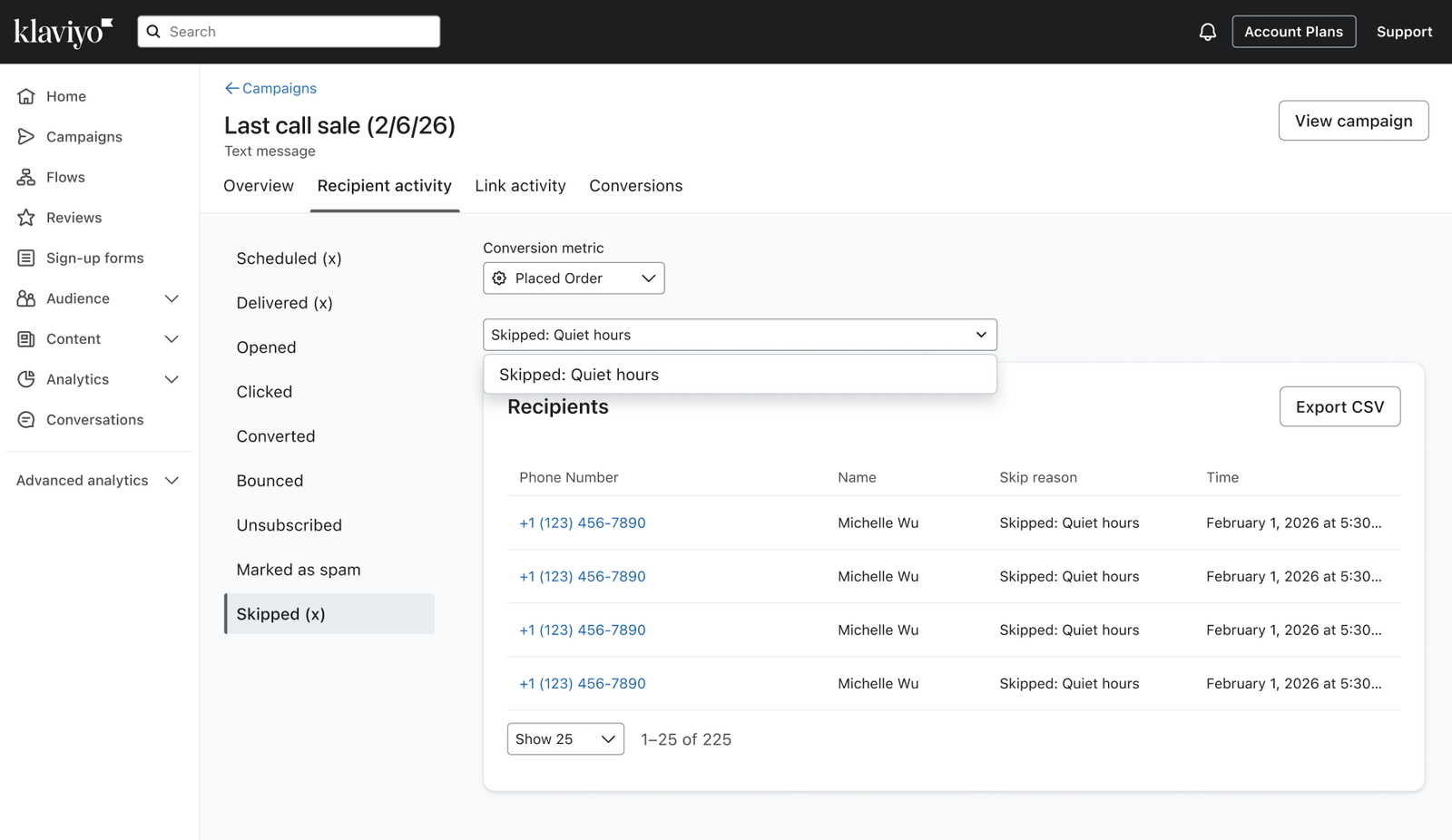Go back via the Campaigns breadcrumb link
Screen dimensions: 1452x840
click(x=280, y=88)
